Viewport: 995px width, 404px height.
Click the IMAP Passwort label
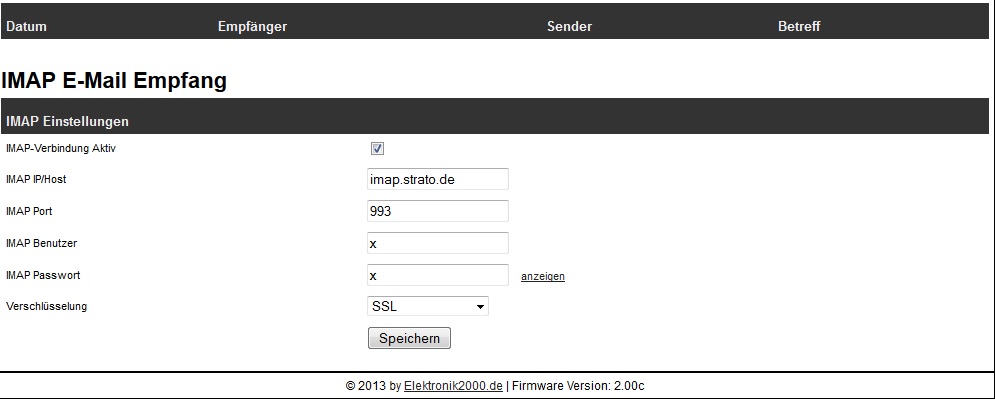(x=43, y=275)
